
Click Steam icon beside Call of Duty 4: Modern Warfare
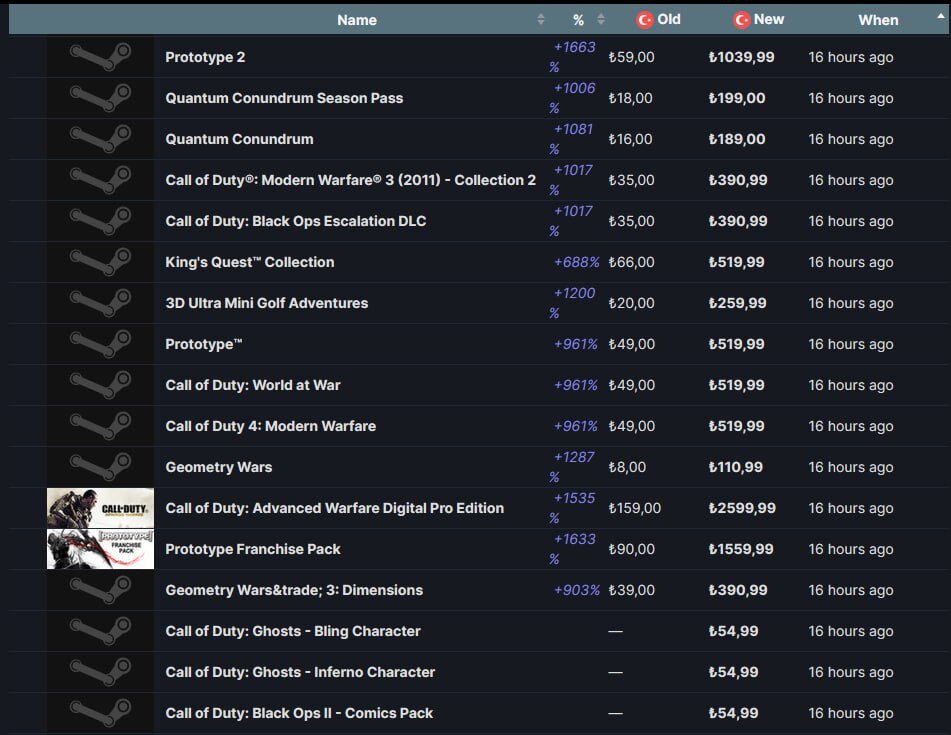(100, 426)
